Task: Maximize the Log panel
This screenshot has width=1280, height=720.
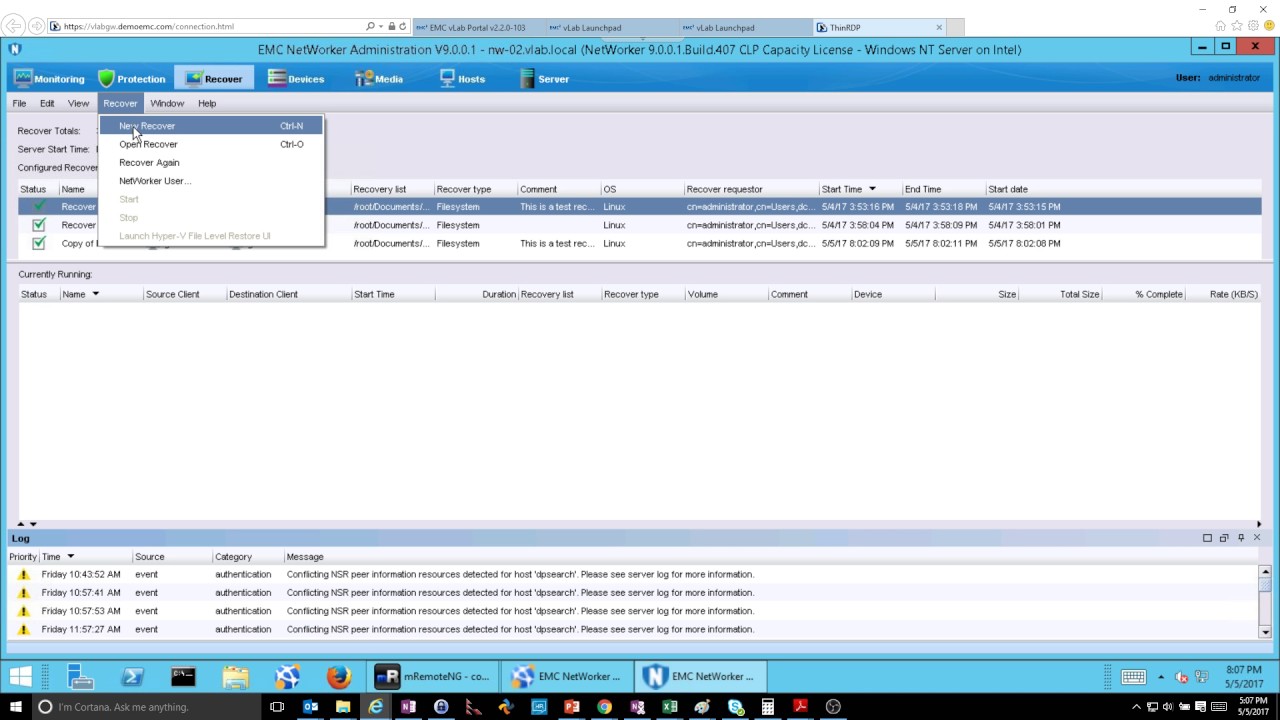Action: coord(1207,538)
